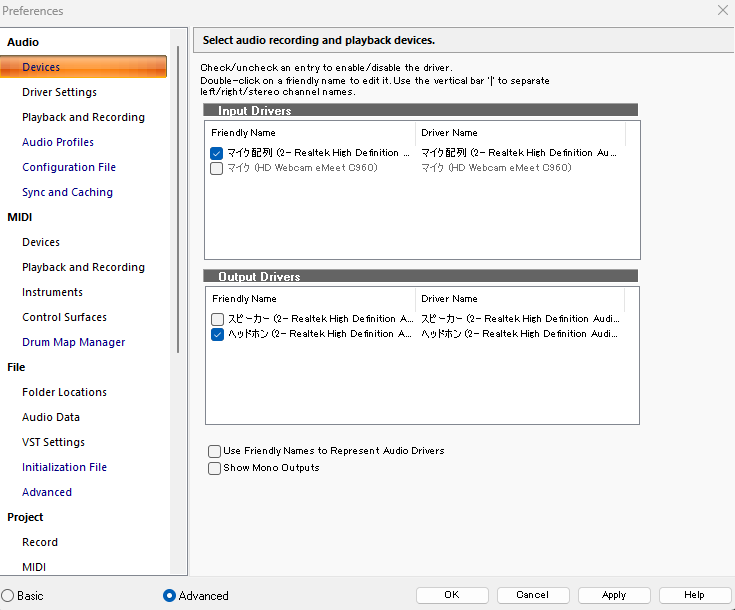Screen dimensions: 735x610
Task: Click the Cancel button
Action: tap(532, 595)
